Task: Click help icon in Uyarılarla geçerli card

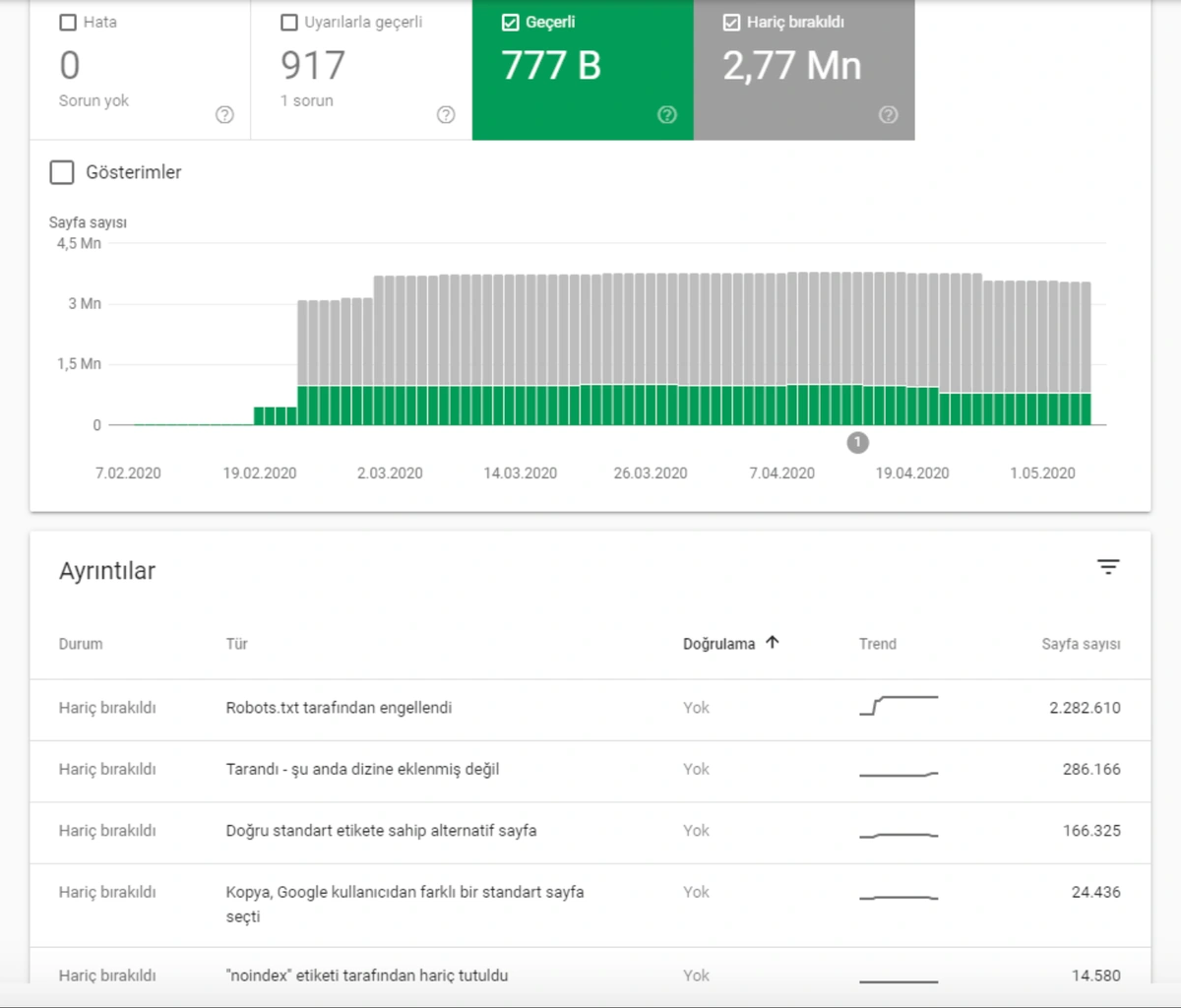Action: [446, 115]
